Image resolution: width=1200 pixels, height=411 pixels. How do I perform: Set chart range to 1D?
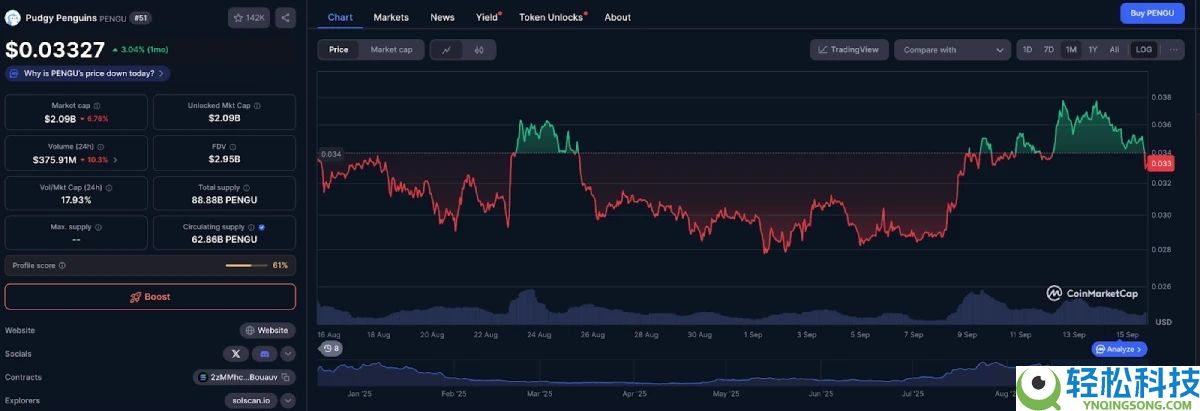[x=1028, y=50]
